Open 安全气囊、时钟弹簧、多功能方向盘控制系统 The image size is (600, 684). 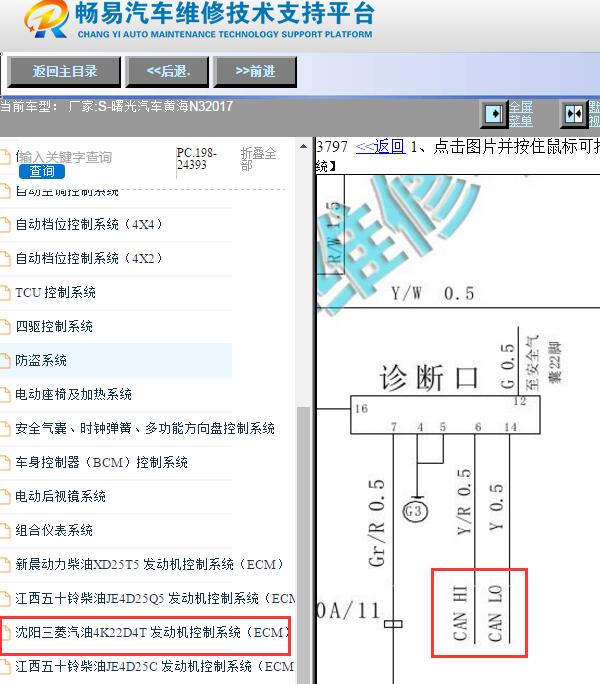click(x=145, y=429)
